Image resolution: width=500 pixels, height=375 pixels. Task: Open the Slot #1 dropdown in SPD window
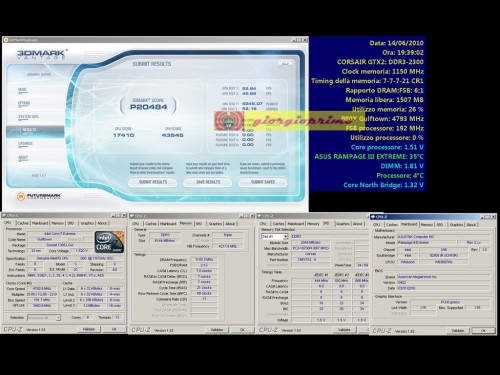275,236
